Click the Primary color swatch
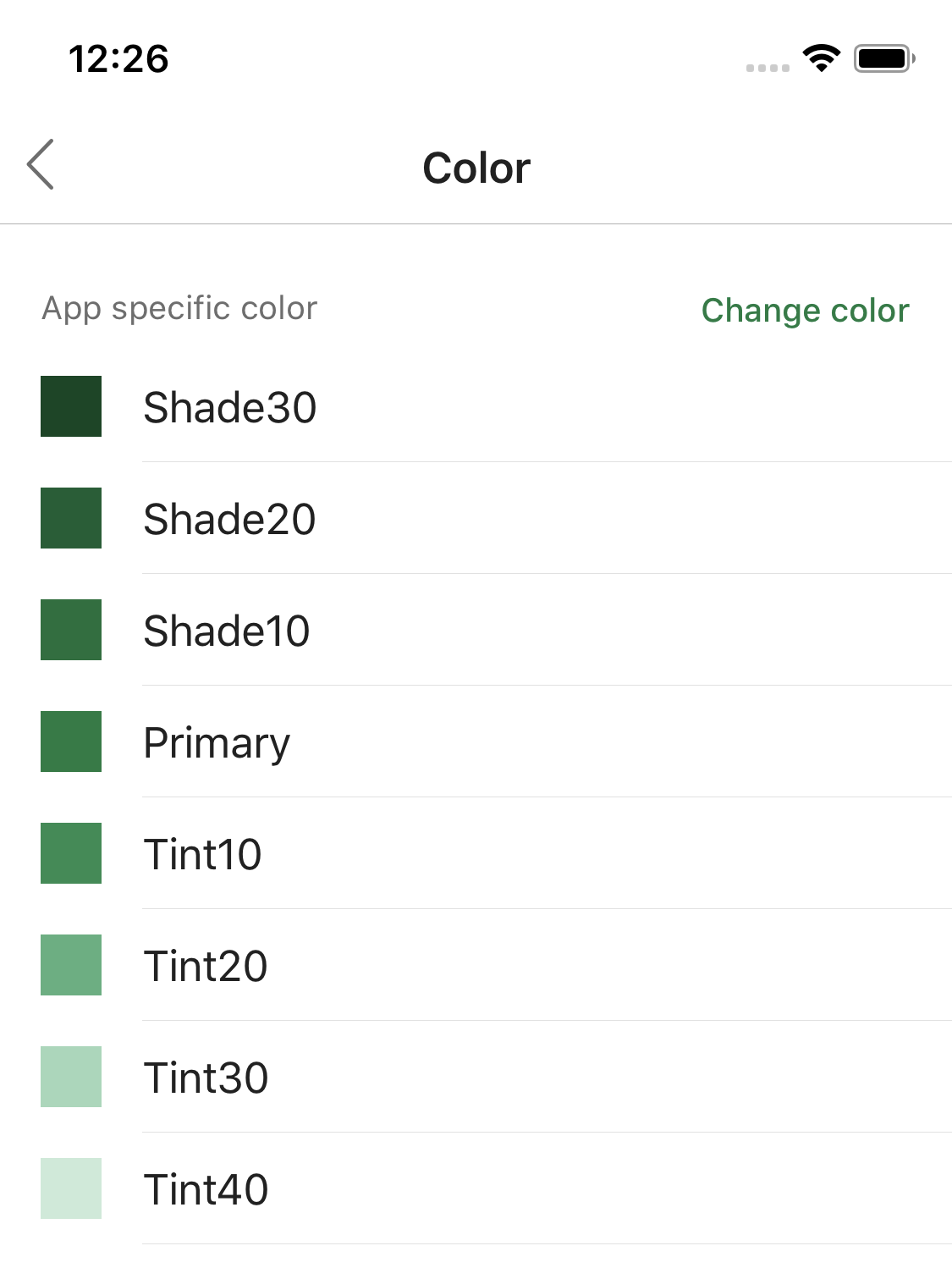This screenshot has width=952, height=1268. tap(70, 742)
